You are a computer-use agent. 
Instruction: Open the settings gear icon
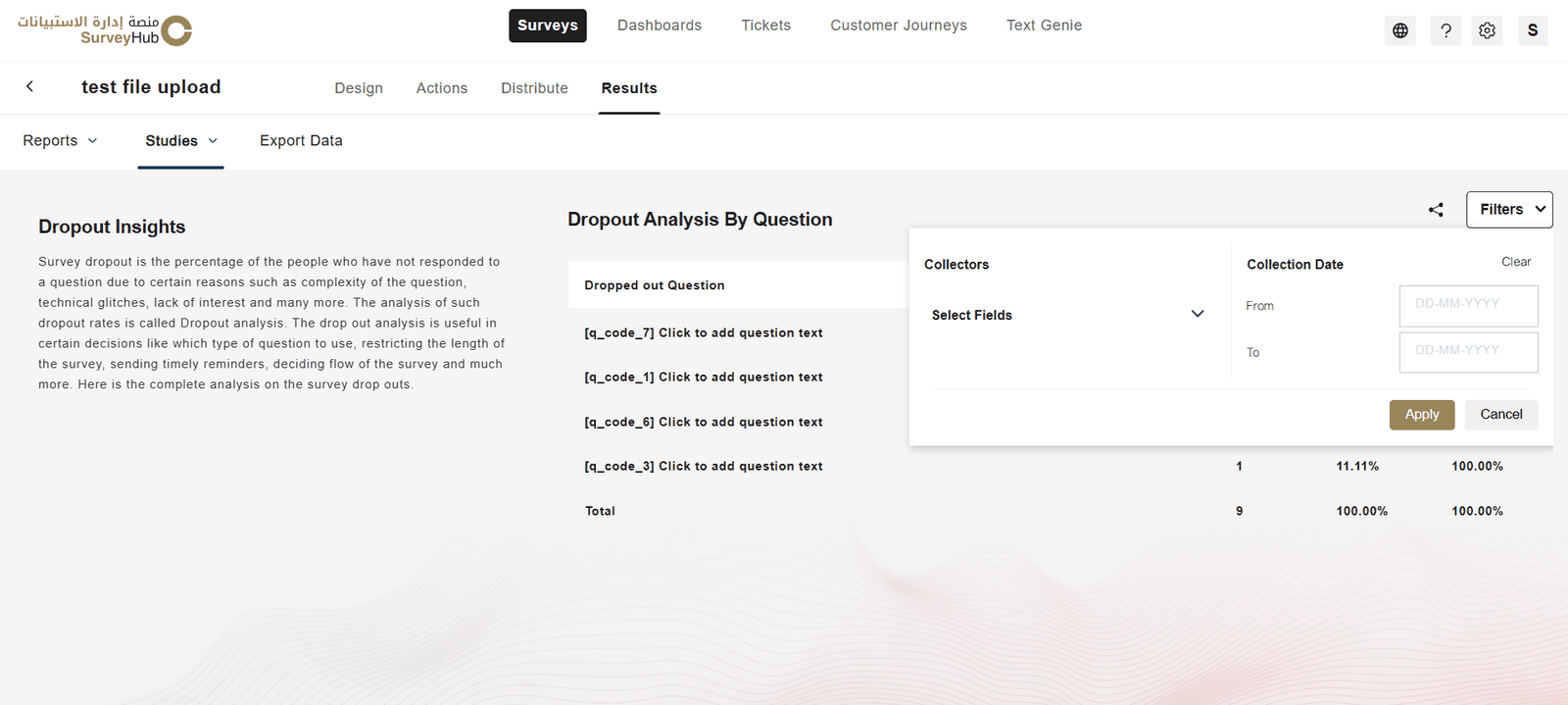(x=1487, y=30)
